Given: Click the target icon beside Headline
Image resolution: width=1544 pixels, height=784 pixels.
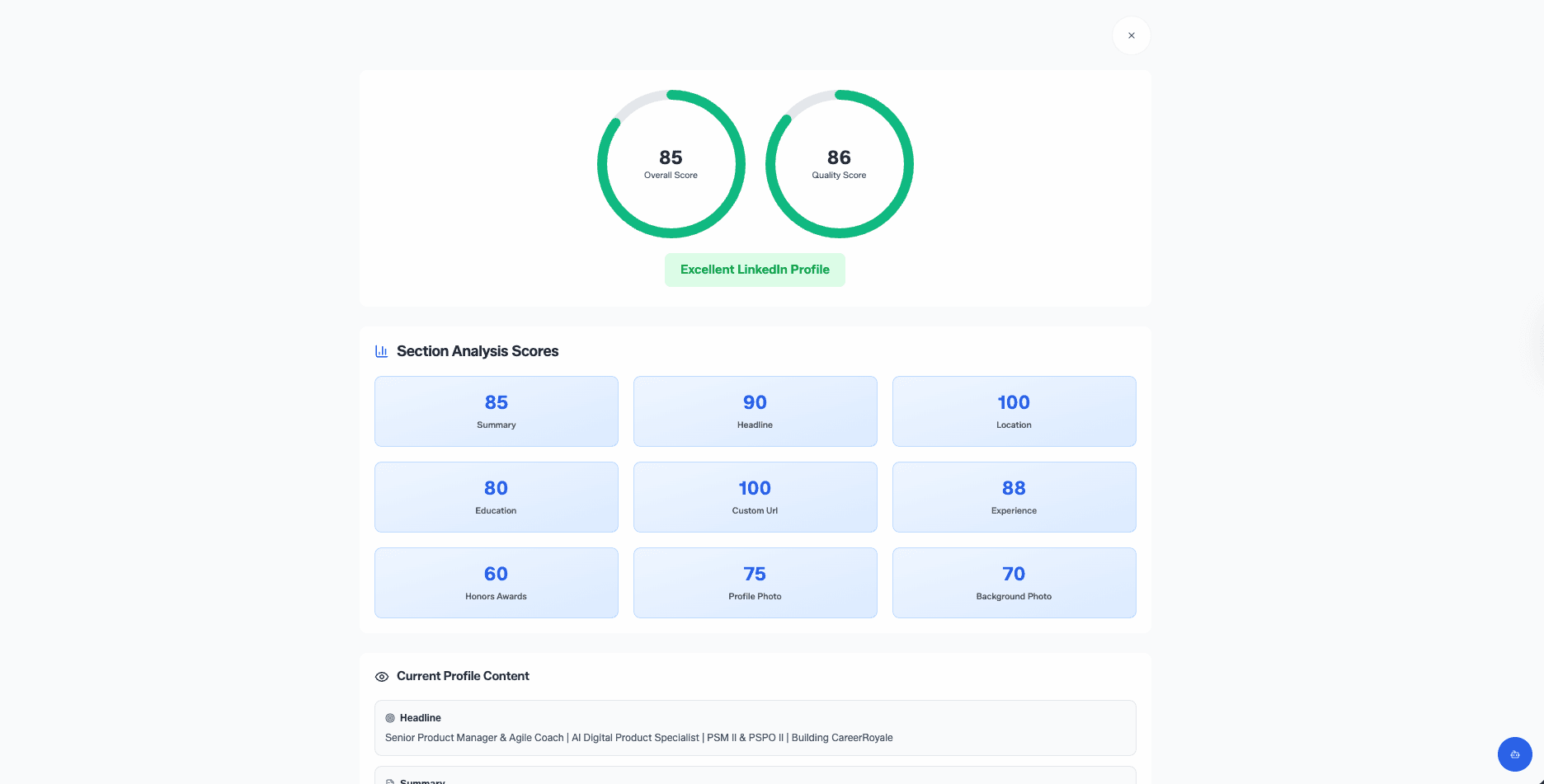Looking at the screenshot, I should [390, 718].
